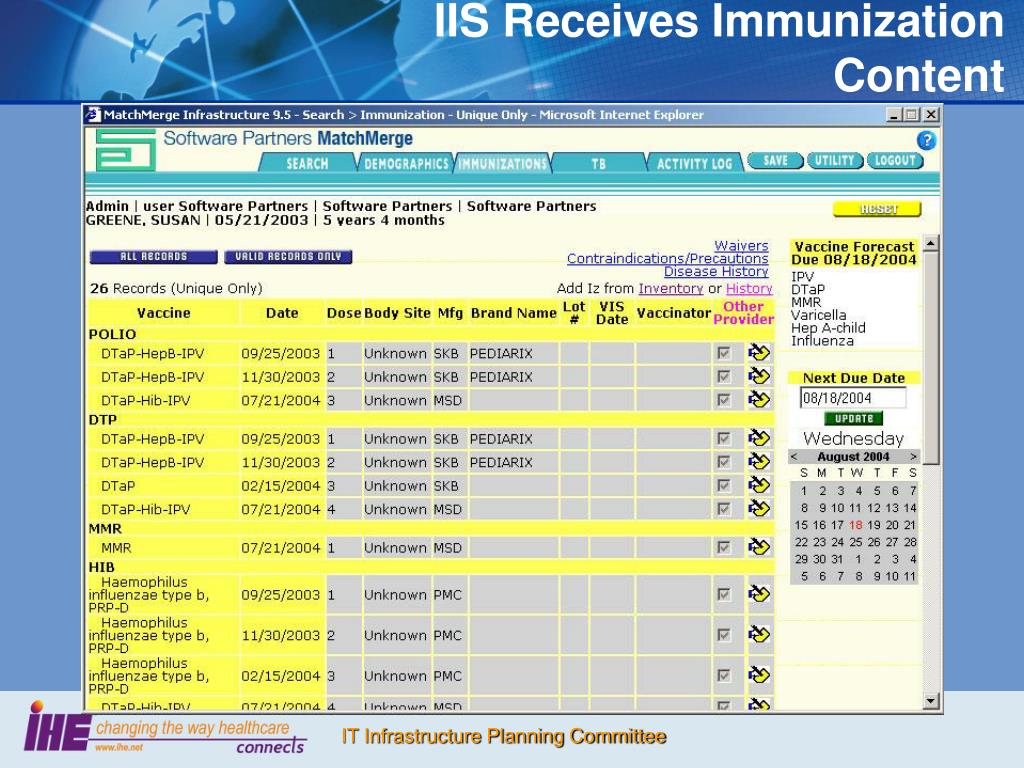
Task: Open the Waivers link
Action: click(741, 246)
